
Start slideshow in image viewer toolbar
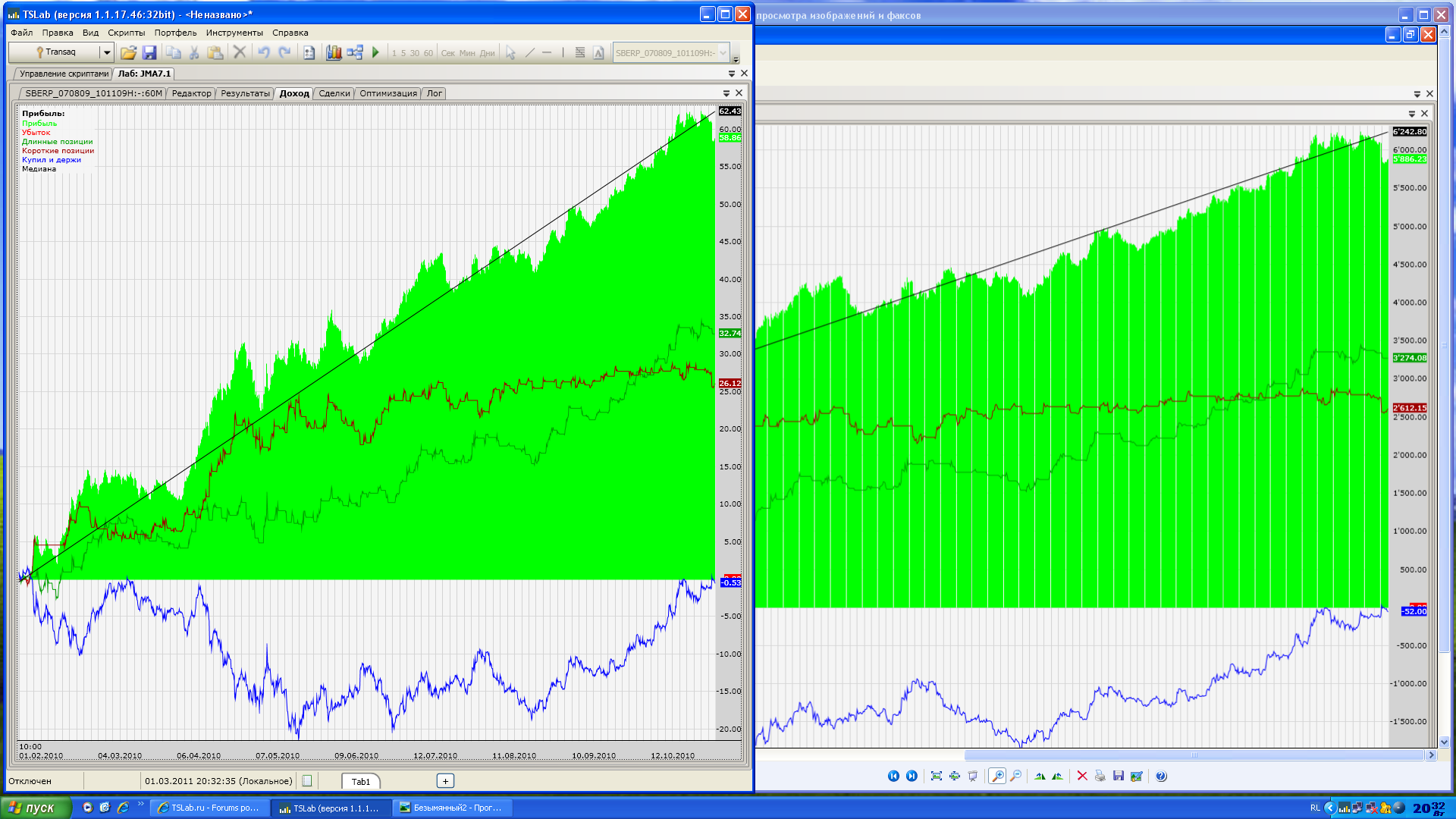[x=973, y=776]
